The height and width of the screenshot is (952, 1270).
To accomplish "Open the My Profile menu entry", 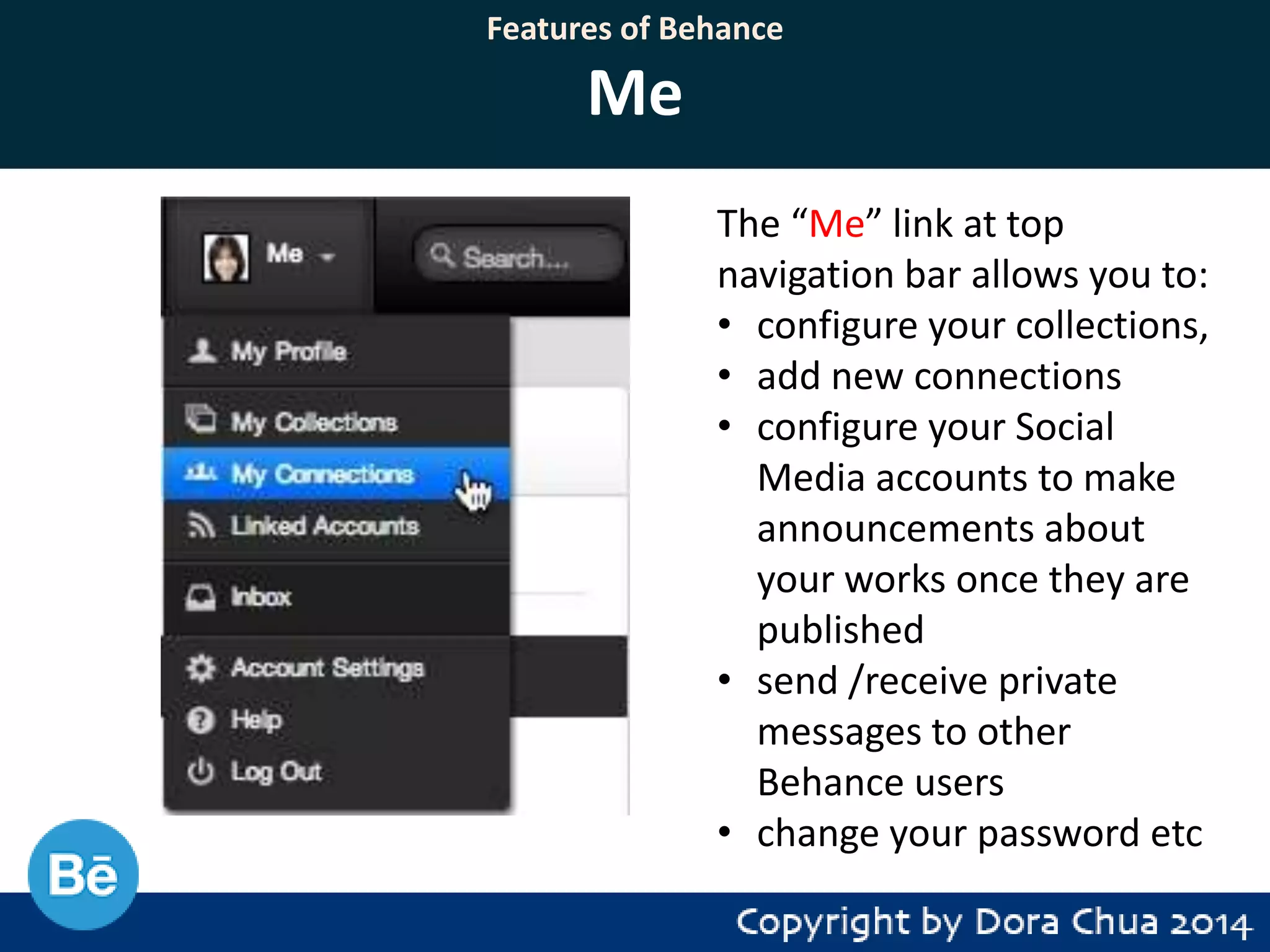I will pyautogui.click(x=289, y=351).
